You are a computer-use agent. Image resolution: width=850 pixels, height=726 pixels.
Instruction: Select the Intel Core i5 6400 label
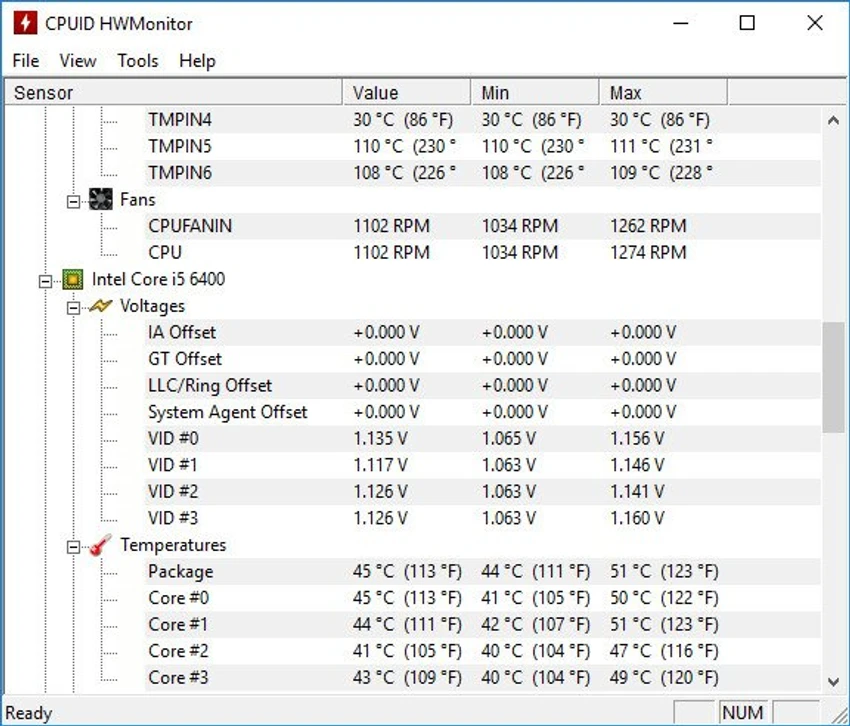click(158, 279)
